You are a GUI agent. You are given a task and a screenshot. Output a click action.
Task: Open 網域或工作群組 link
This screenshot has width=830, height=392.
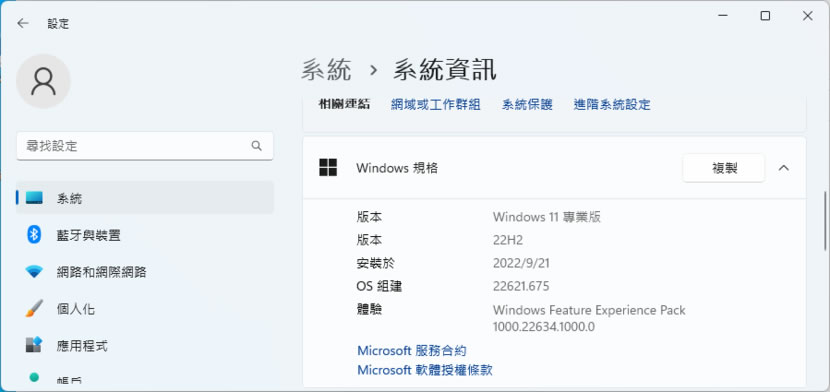436,104
